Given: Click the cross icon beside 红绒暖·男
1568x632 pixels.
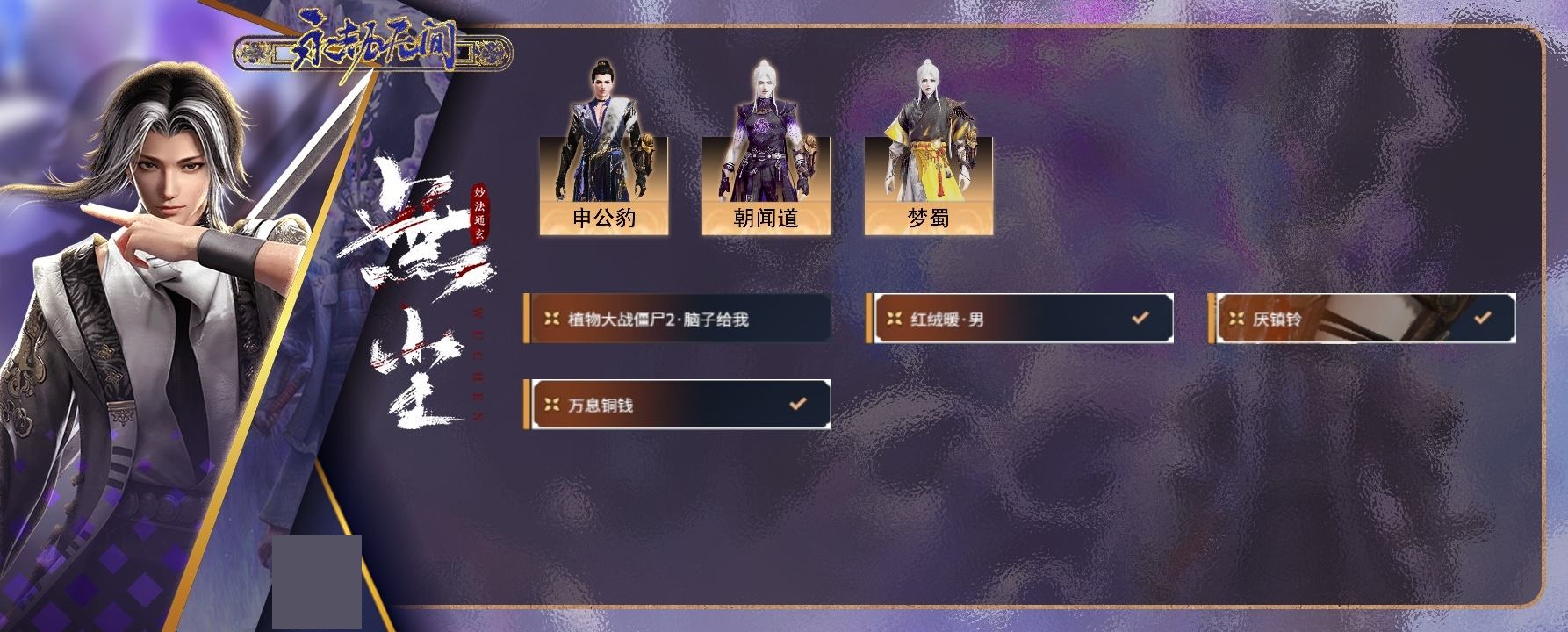Looking at the screenshot, I should (x=894, y=319).
